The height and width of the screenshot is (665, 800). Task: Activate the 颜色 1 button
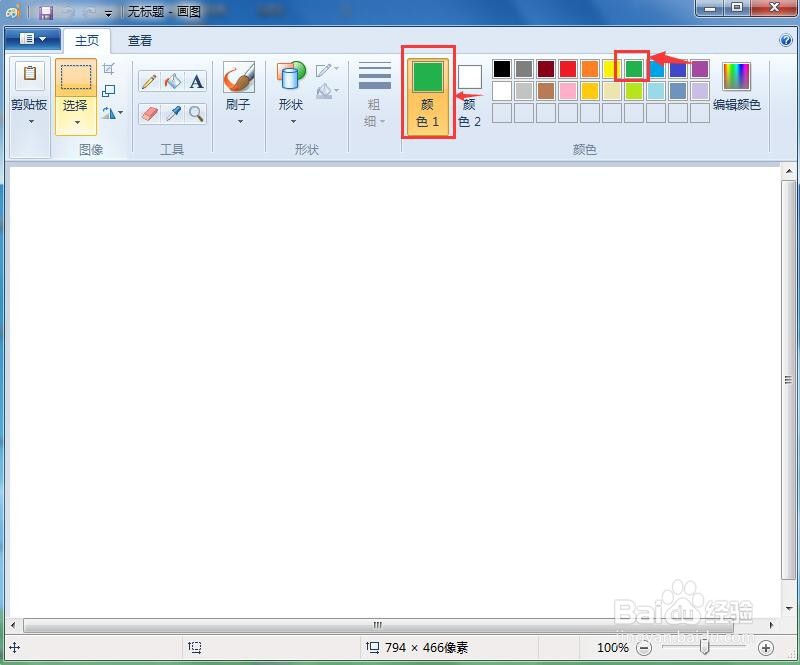pos(428,96)
